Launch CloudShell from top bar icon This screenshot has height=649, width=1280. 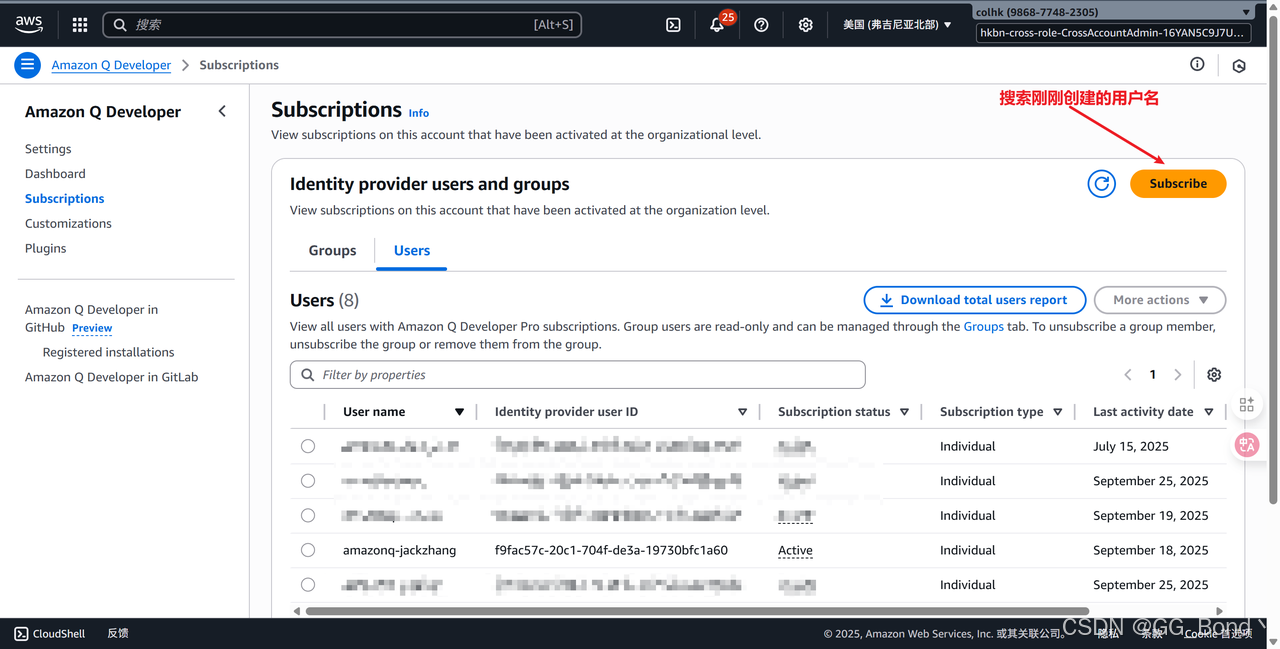[674, 25]
